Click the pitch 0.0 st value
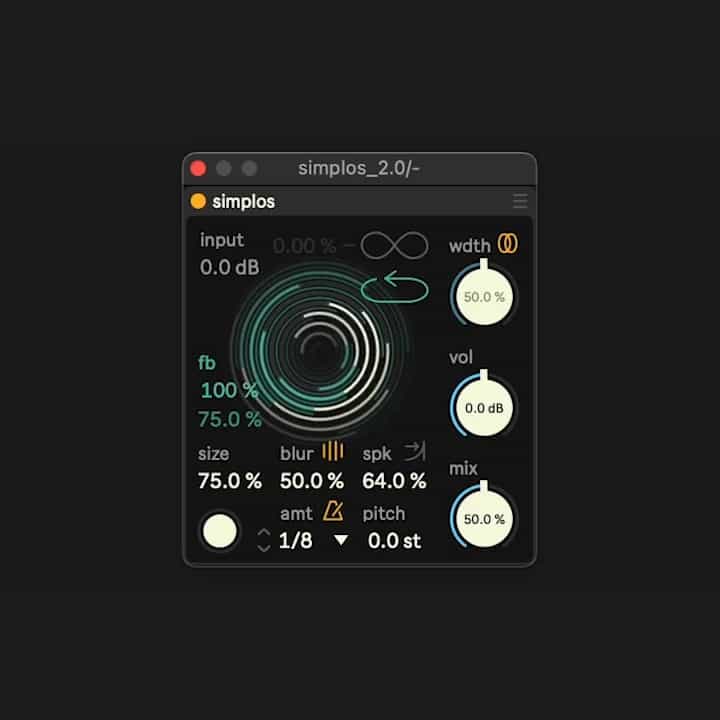The image size is (720, 720). [394, 541]
